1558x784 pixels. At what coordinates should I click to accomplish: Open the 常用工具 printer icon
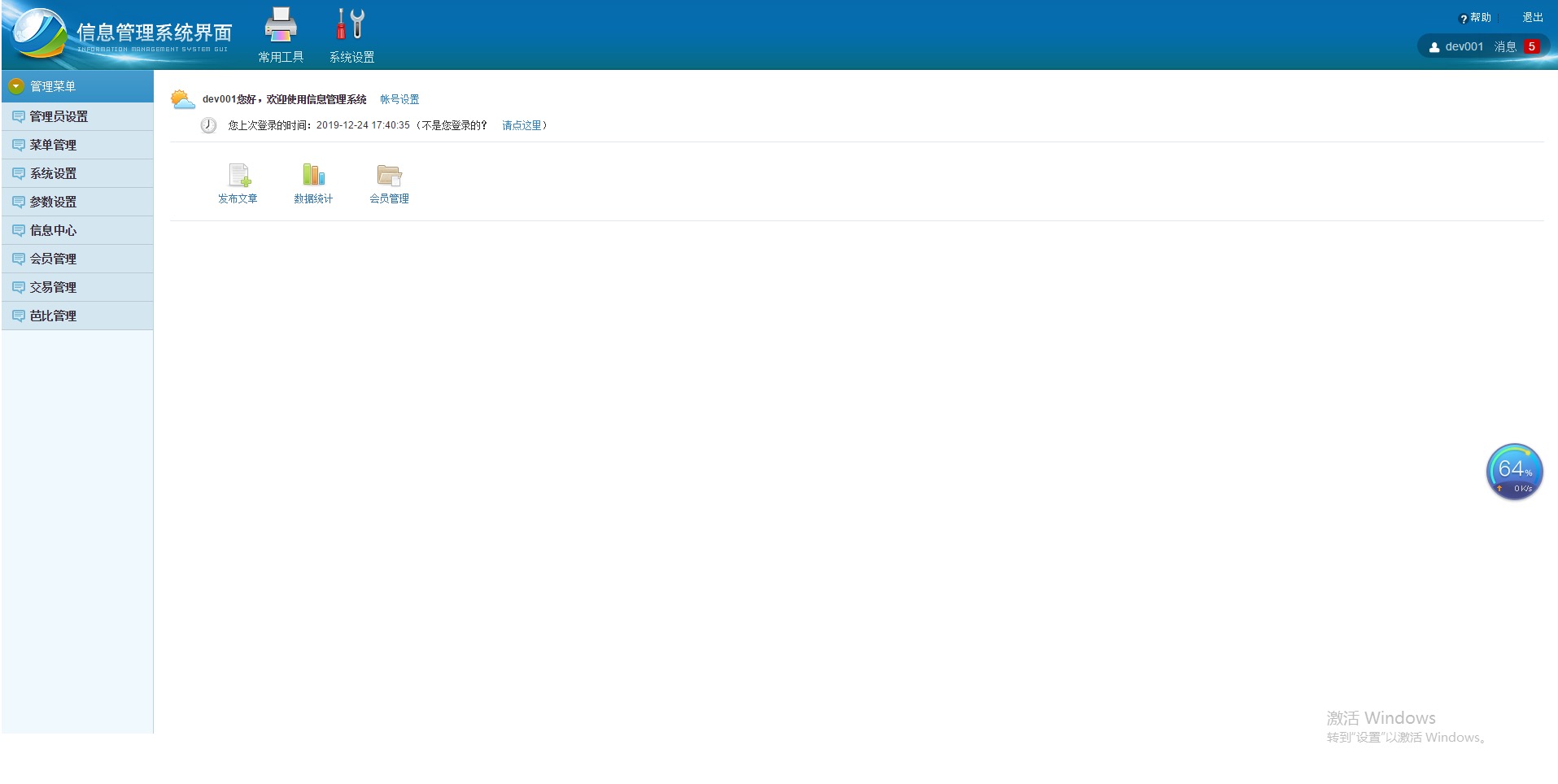tap(281, 24)
